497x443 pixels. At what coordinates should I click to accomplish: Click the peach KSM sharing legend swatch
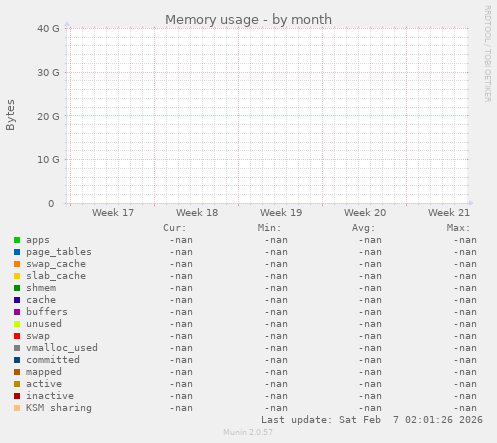17,408
